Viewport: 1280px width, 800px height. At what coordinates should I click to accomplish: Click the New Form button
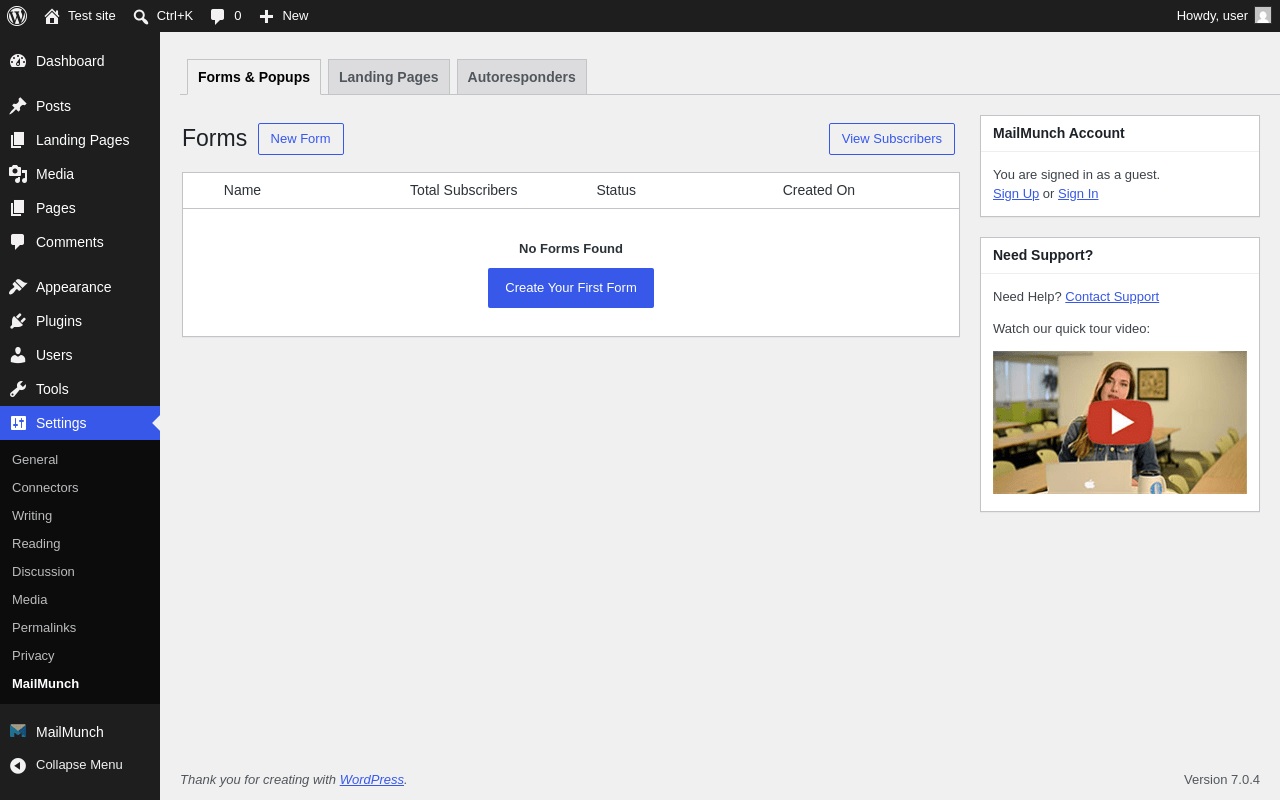point(301,139)
